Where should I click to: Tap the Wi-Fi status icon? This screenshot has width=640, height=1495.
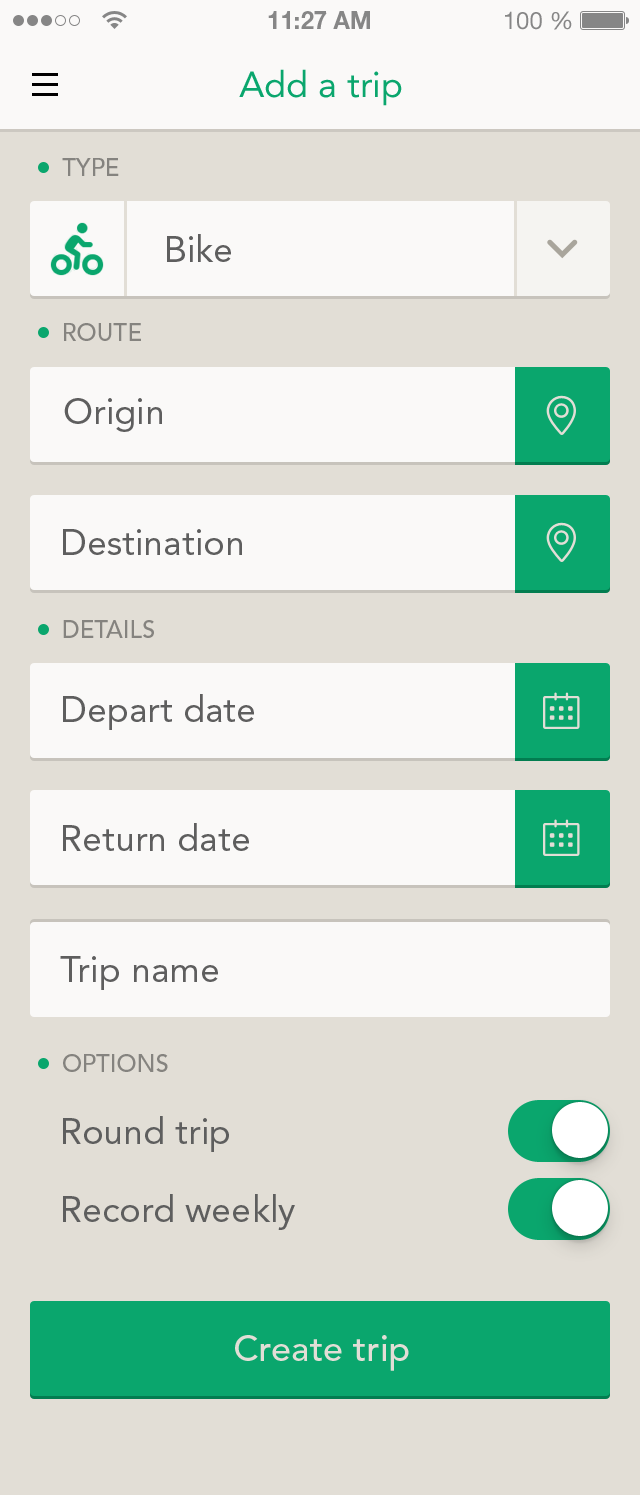[116, 20]
